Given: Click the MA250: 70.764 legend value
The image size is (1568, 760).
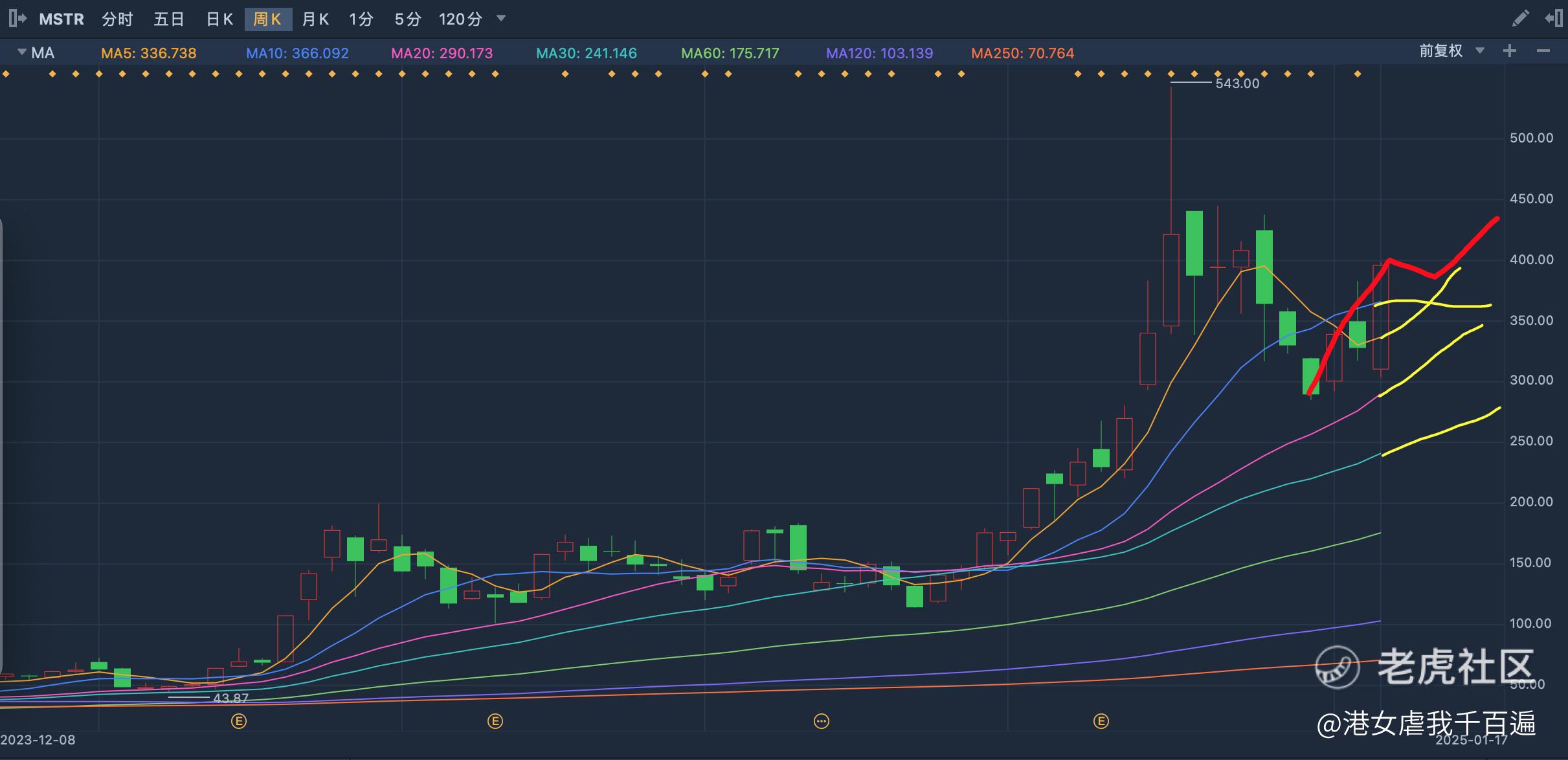Looking at the screenshot, I should 1023,53.
